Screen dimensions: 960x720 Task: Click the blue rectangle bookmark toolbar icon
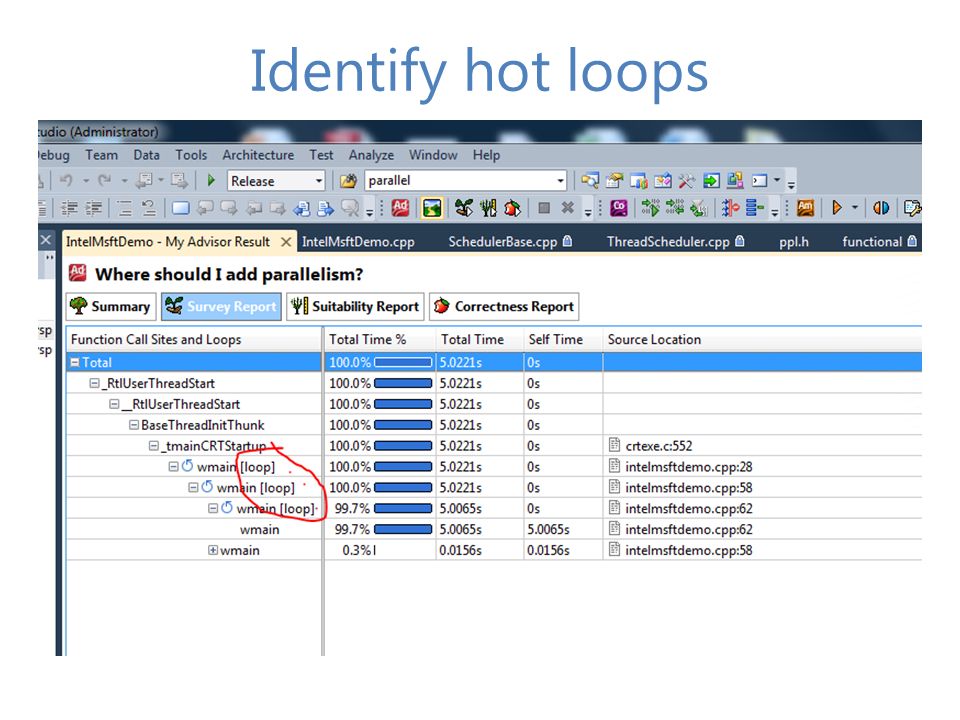(x=181, y=208)
